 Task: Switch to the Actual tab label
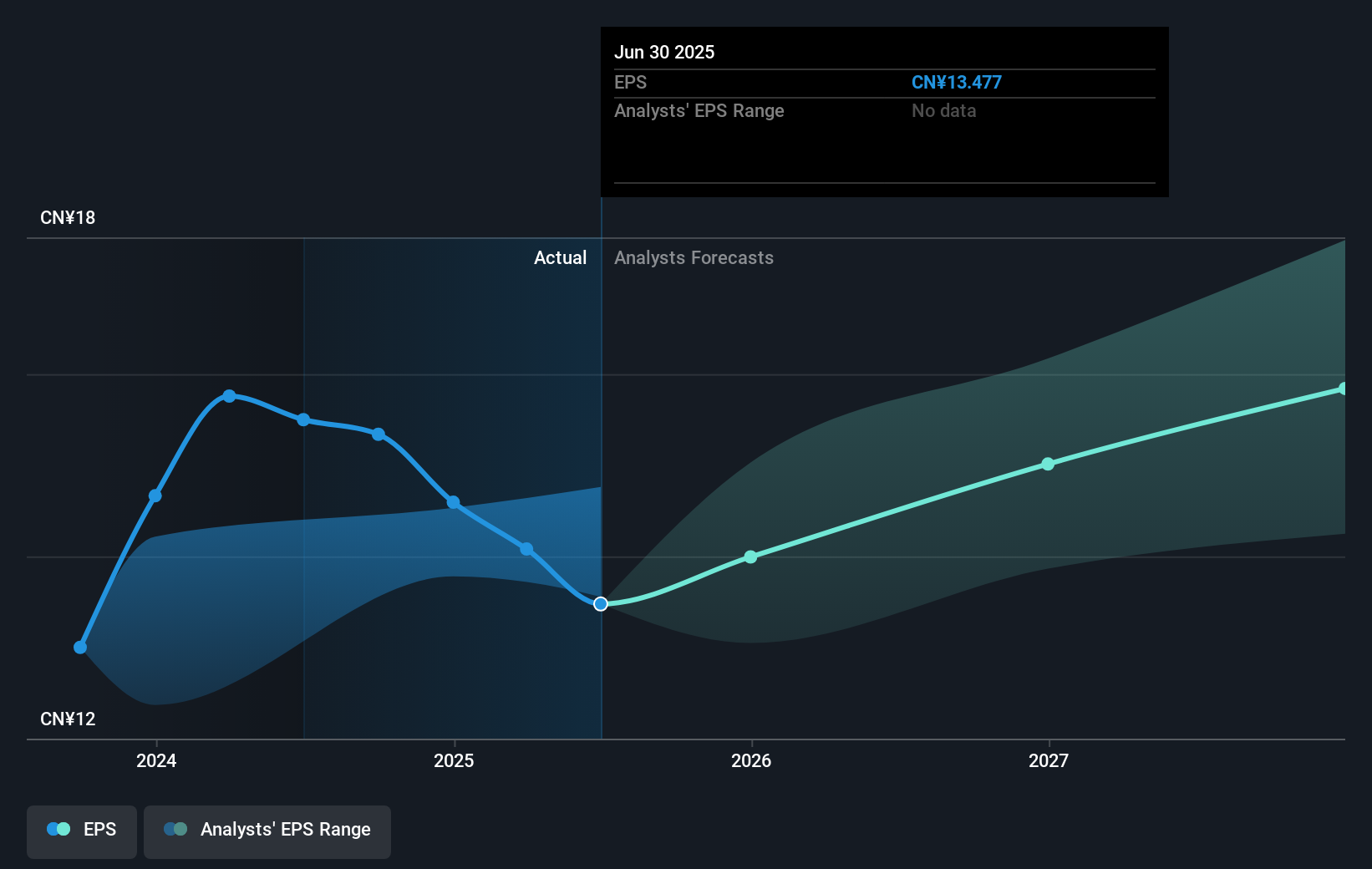tap(560, 258)
